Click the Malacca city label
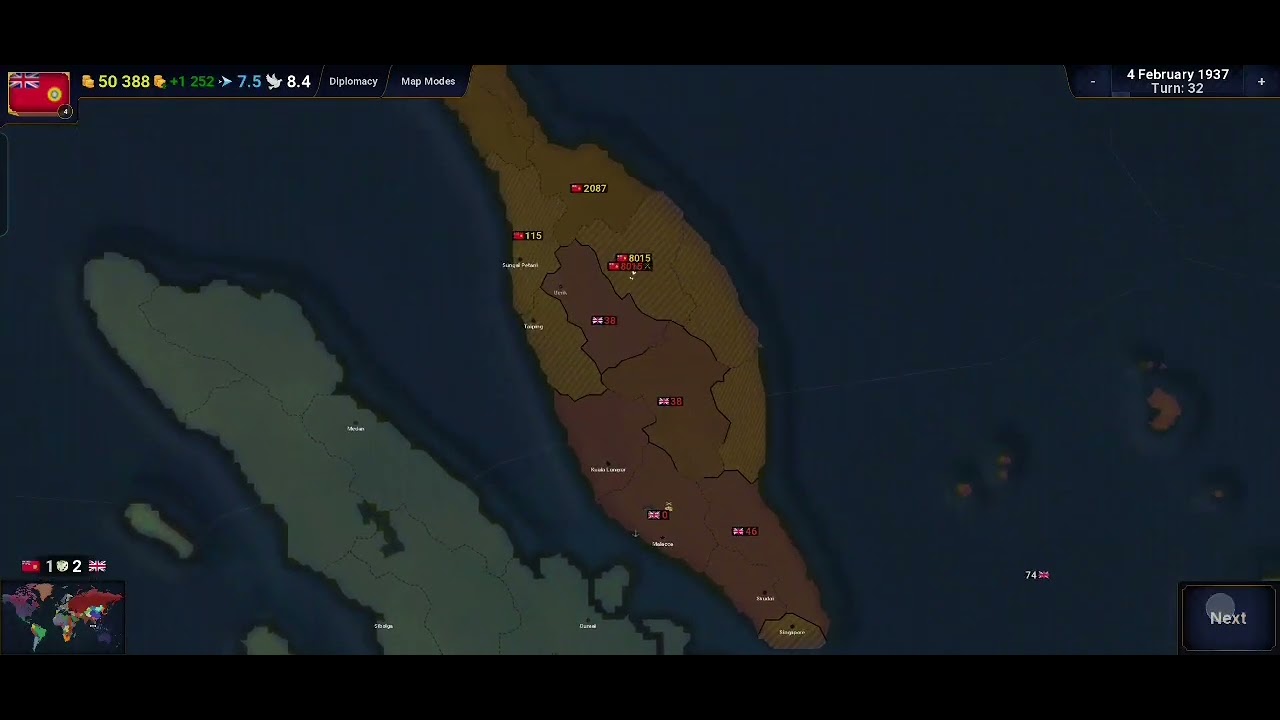Image resolution: width=1280 pixels, height=720 pixels. (x=662, y=544)
